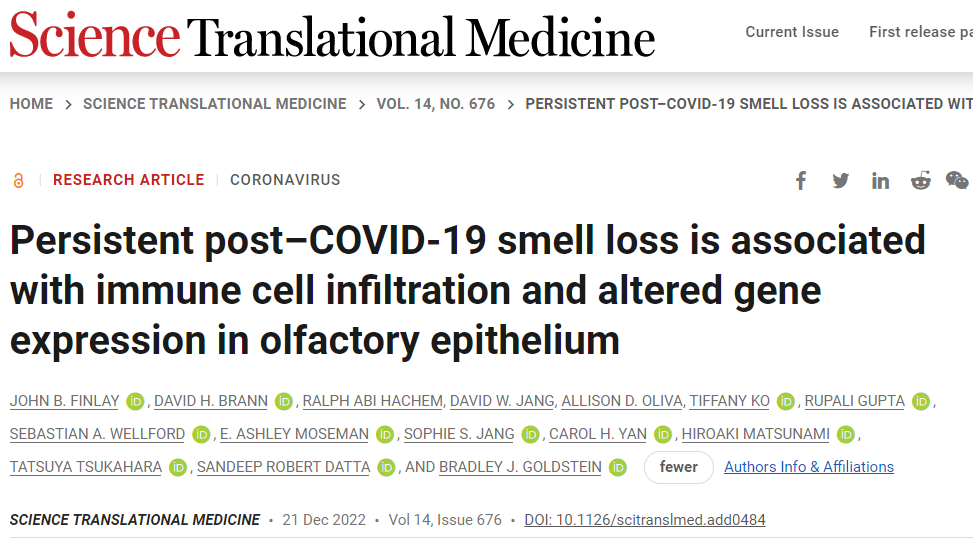Click the Science Translational Medicine logo
The width and height of the screenshot is (973, 539).
332,35
